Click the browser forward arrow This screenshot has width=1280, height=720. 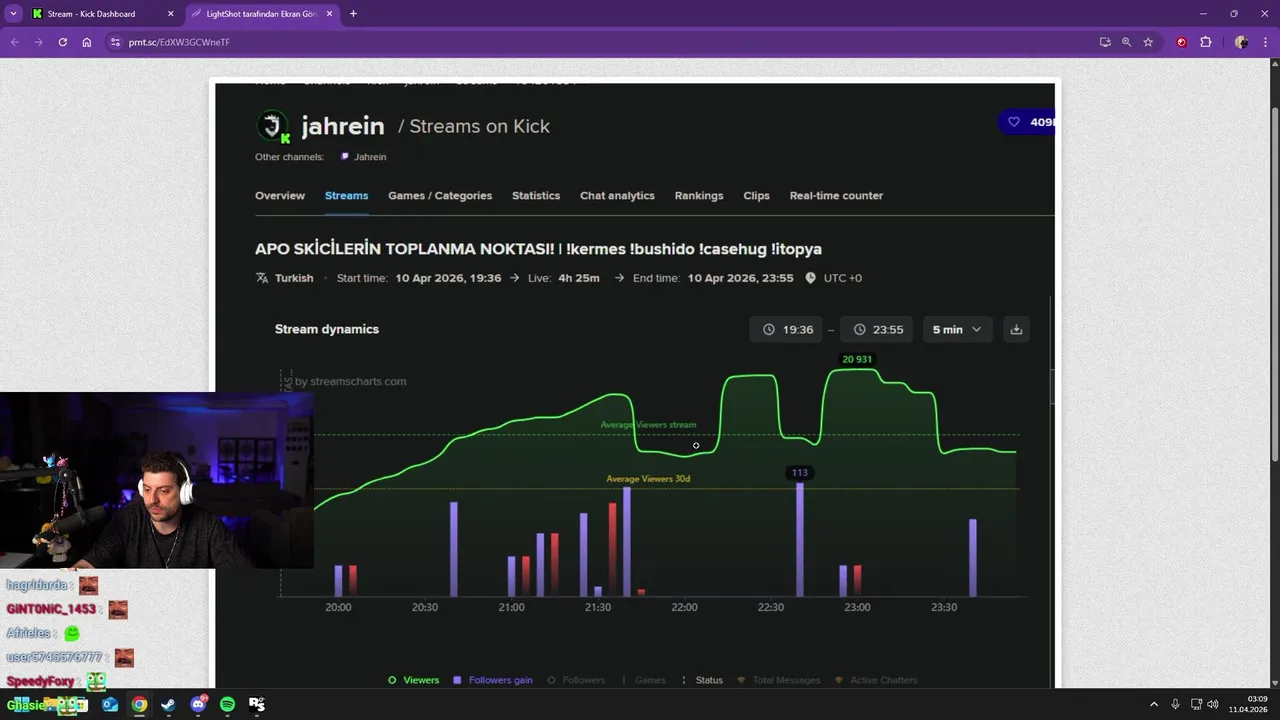click(38, 42)
